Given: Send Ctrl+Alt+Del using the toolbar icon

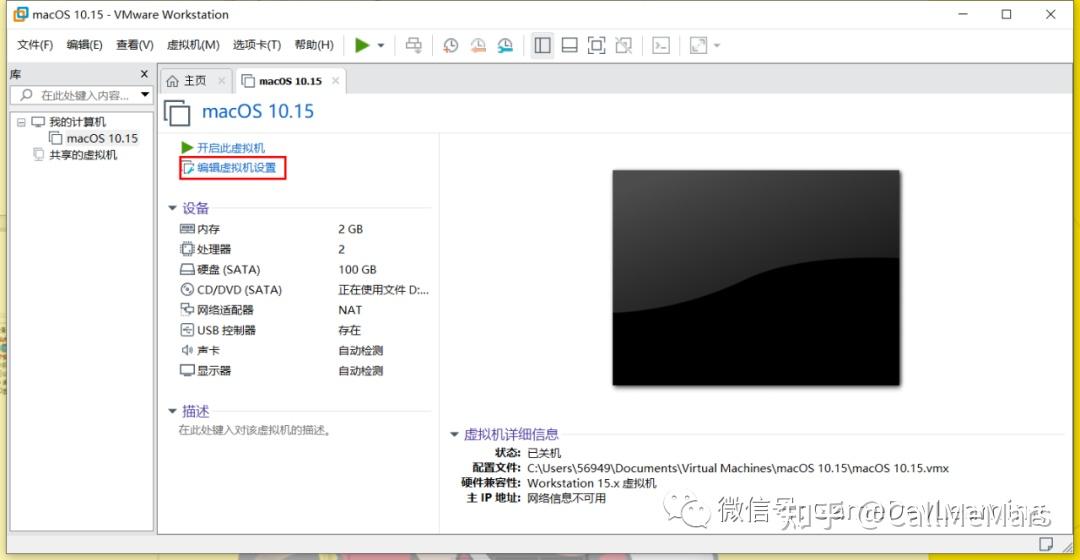Looking at the screenshot, I should [x=413, y=45].
